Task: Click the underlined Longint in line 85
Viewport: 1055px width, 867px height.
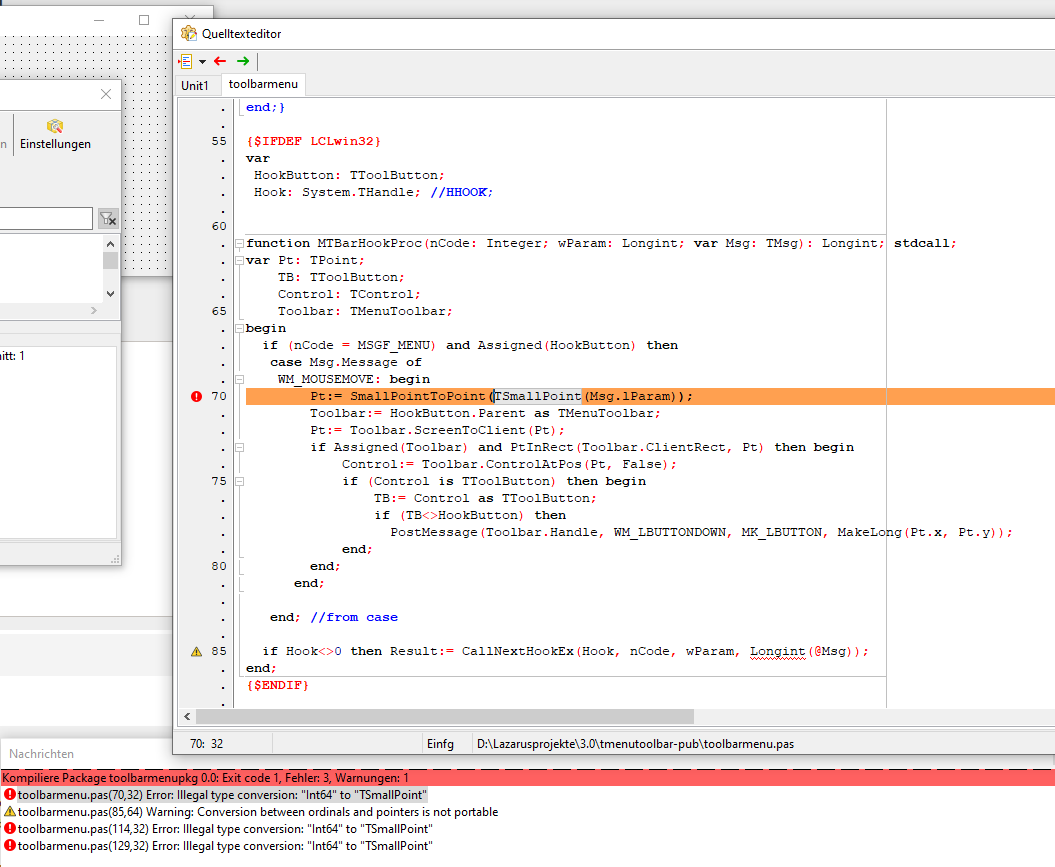Action: pos(778,651)
